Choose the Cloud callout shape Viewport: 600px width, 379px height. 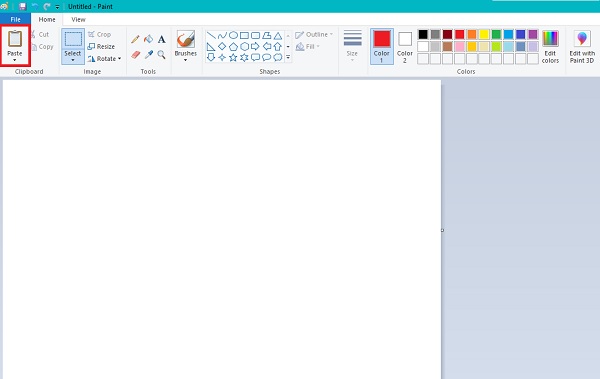tap(278, 57)
